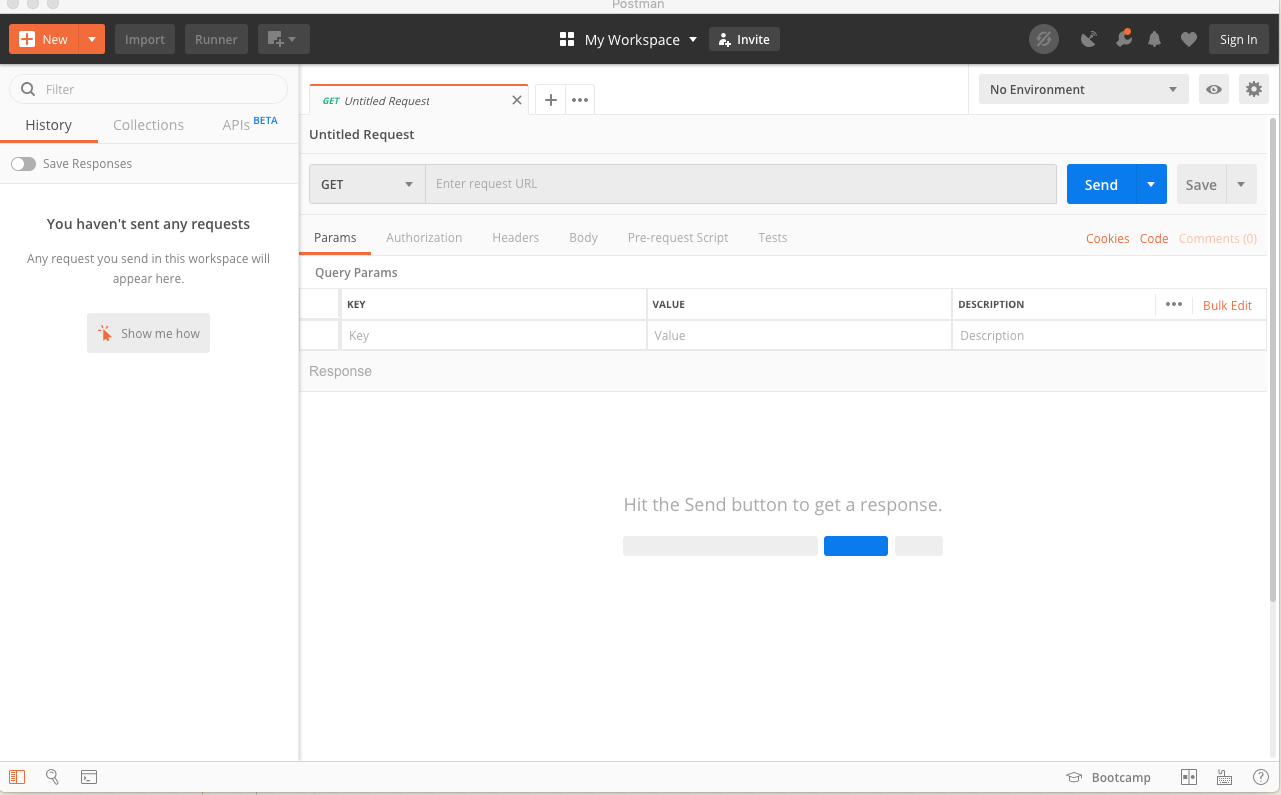Click the Untitled Request title text
1281x795 pixels.
pyautogui.click(x=362, y=134)
